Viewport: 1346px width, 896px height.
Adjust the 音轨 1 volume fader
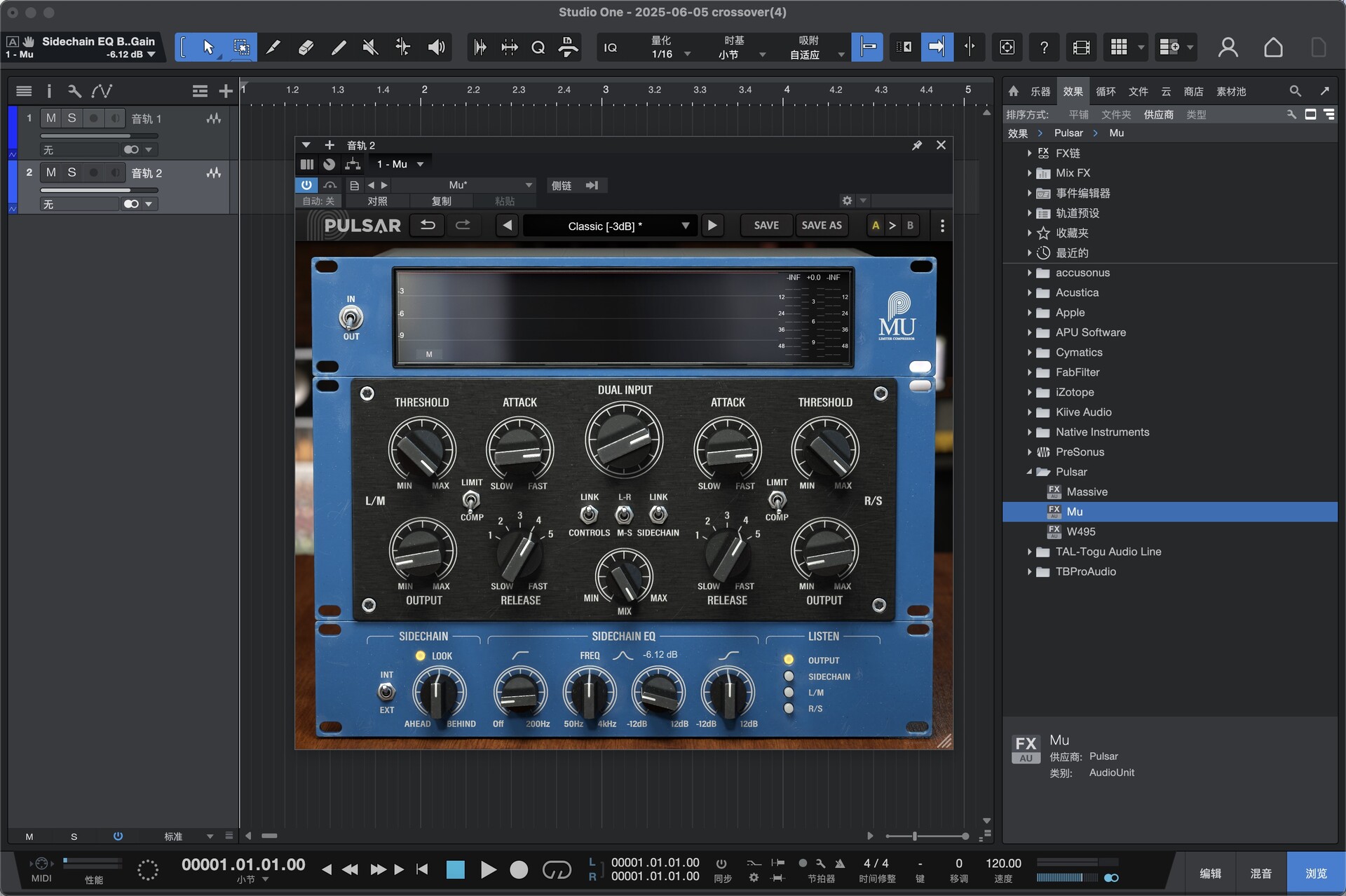(99, 135)
